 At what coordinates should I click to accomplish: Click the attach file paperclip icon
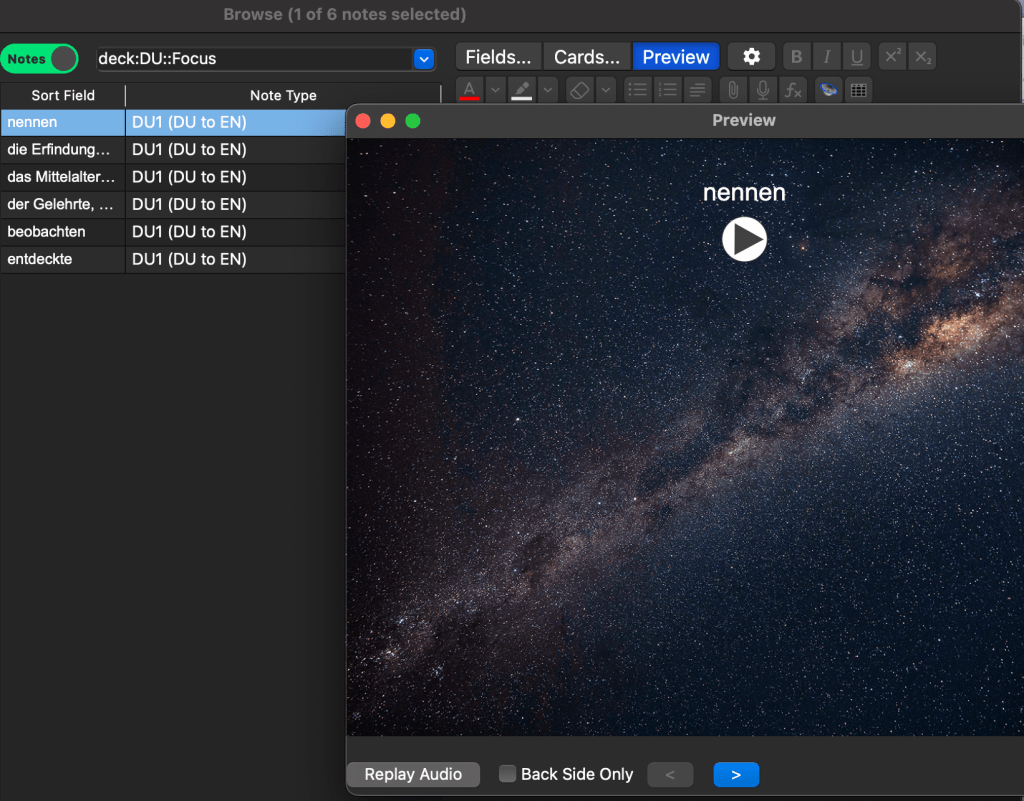733,90
